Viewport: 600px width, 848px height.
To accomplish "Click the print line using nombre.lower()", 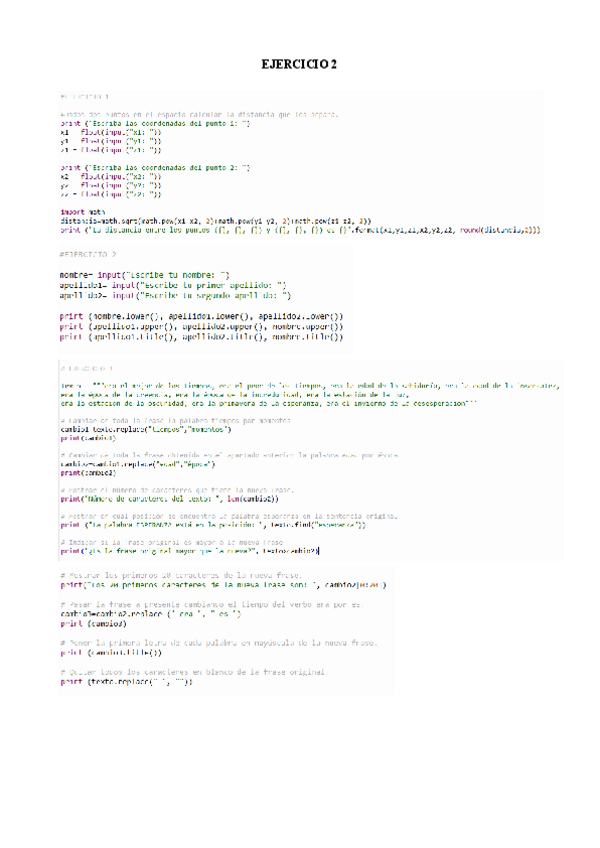I will 200,317.
